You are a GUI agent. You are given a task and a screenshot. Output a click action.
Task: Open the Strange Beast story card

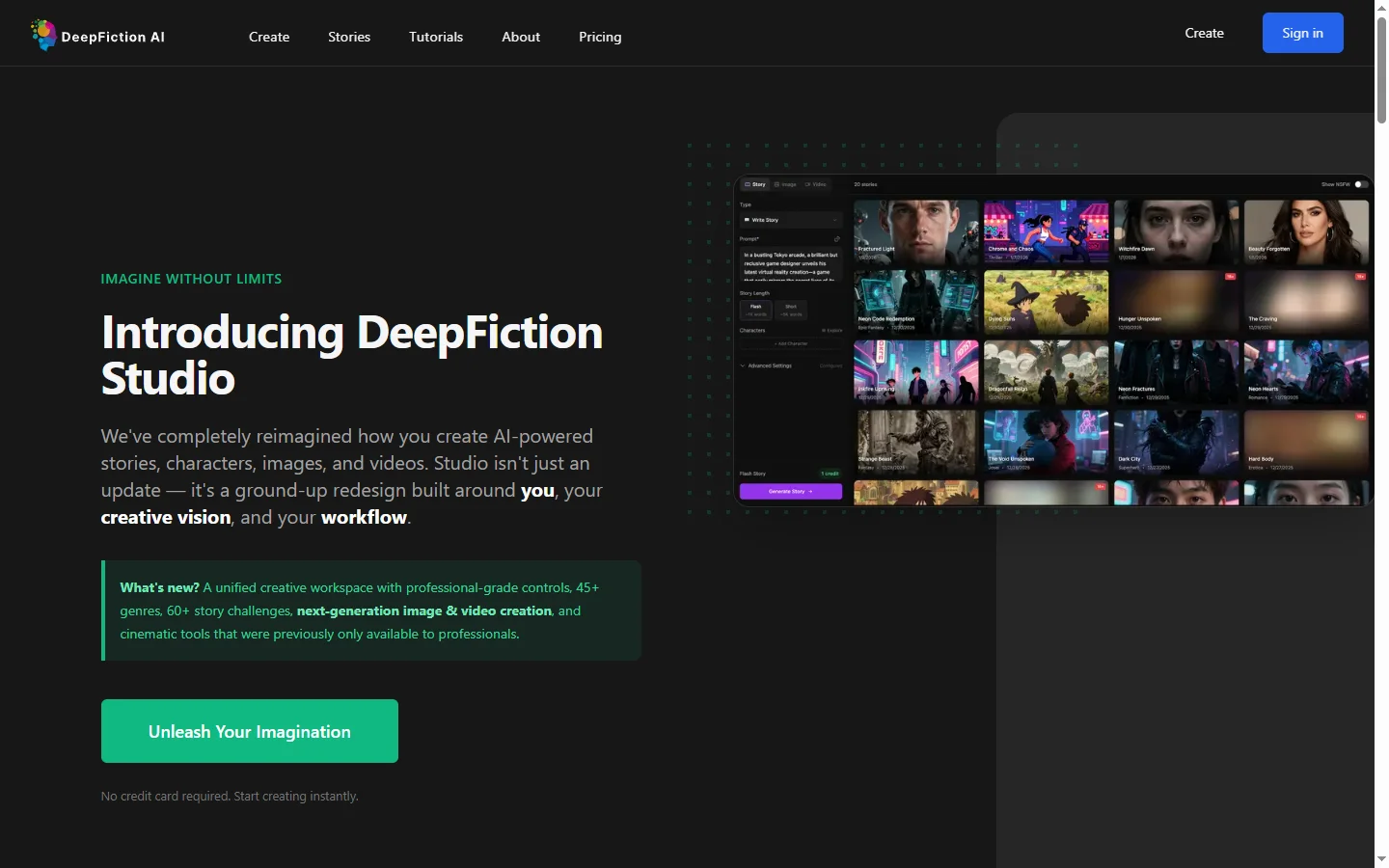pos(916,442)
